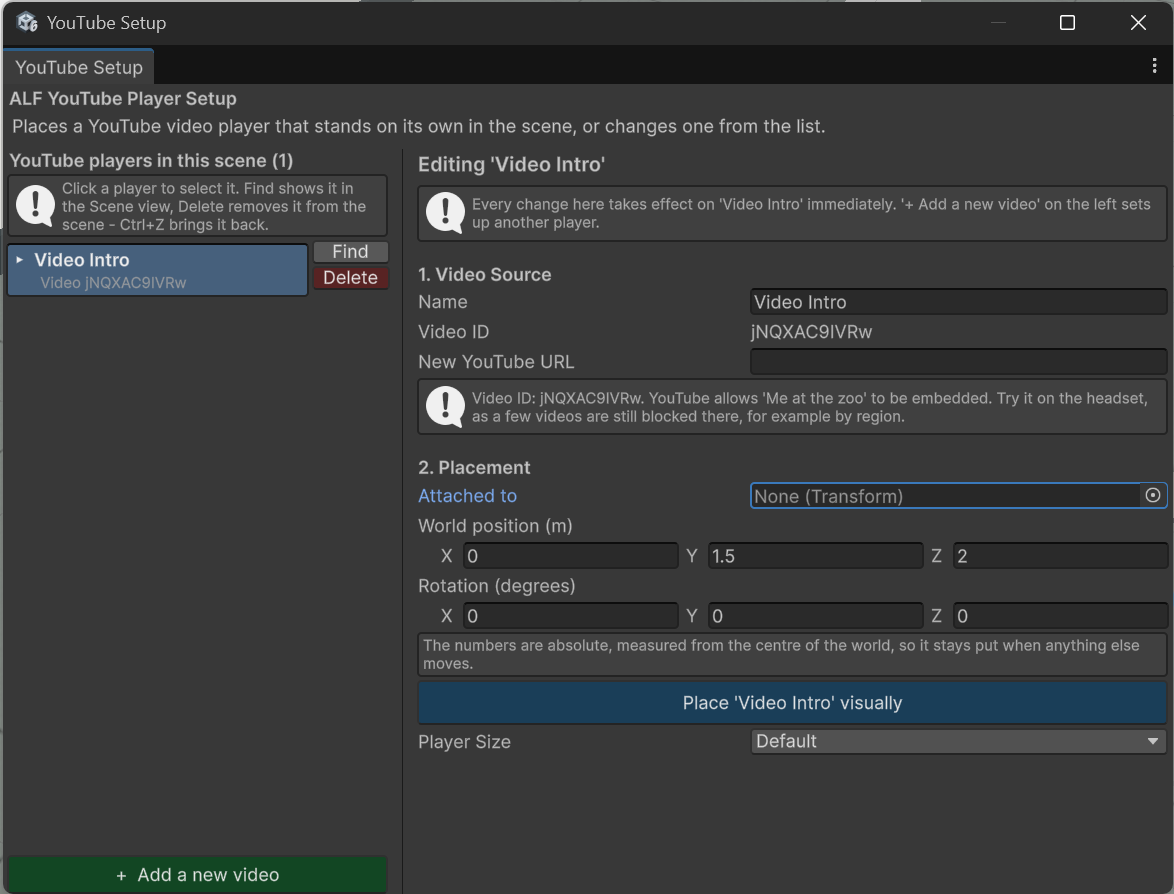Open the window options kebab menu
1174x894 pixels.
[x=1154, y=66]
